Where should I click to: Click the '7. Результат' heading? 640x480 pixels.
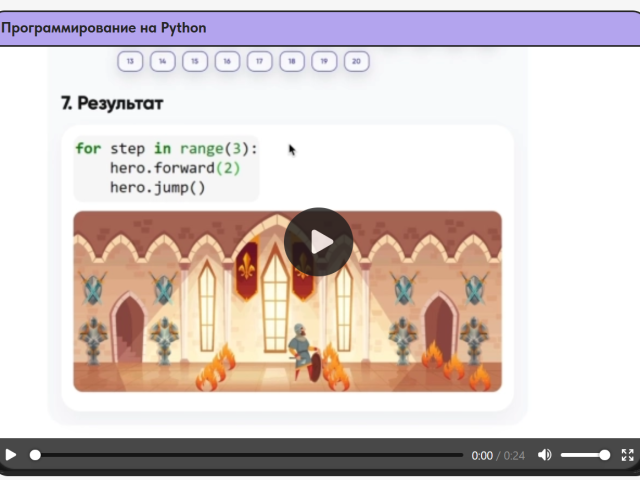click(x=112, y=103)
